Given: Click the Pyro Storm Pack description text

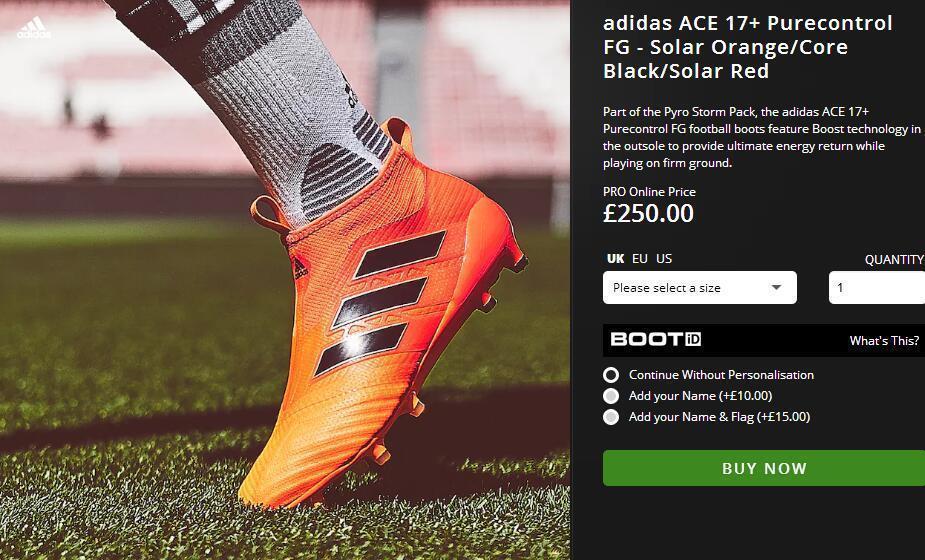Looking at the screenshot, I should pos(762,137).
